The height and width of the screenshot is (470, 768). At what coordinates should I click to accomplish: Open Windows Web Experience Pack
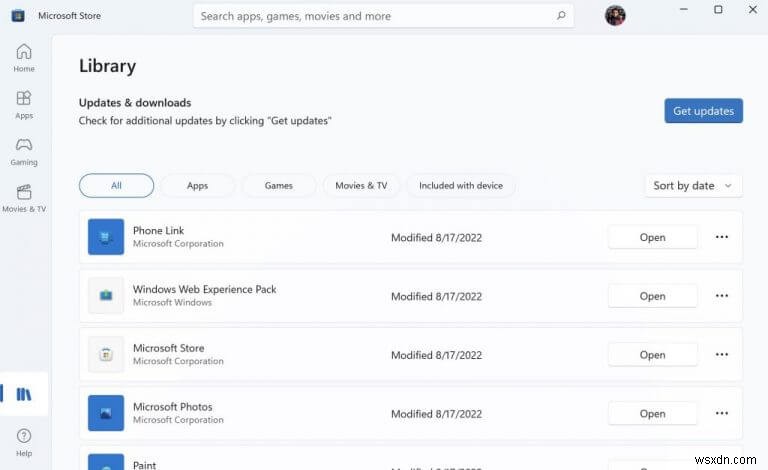click(x=652, y=296)
